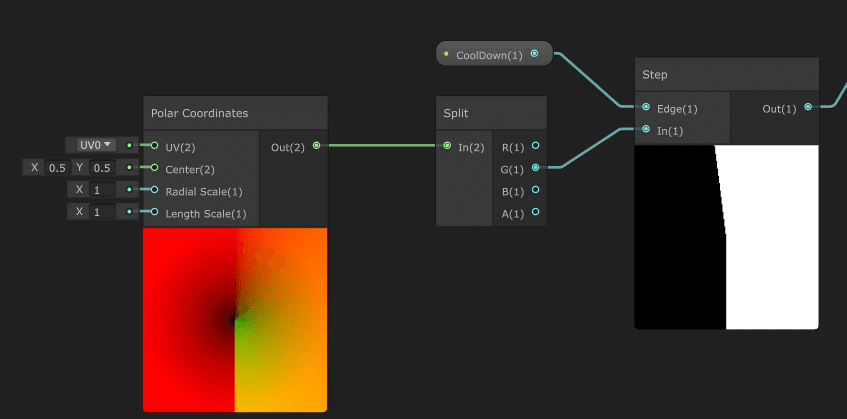Screen dimensions: 847x419
Task: Click the Step node In(1) input port
Action: (x=646, y=129)
